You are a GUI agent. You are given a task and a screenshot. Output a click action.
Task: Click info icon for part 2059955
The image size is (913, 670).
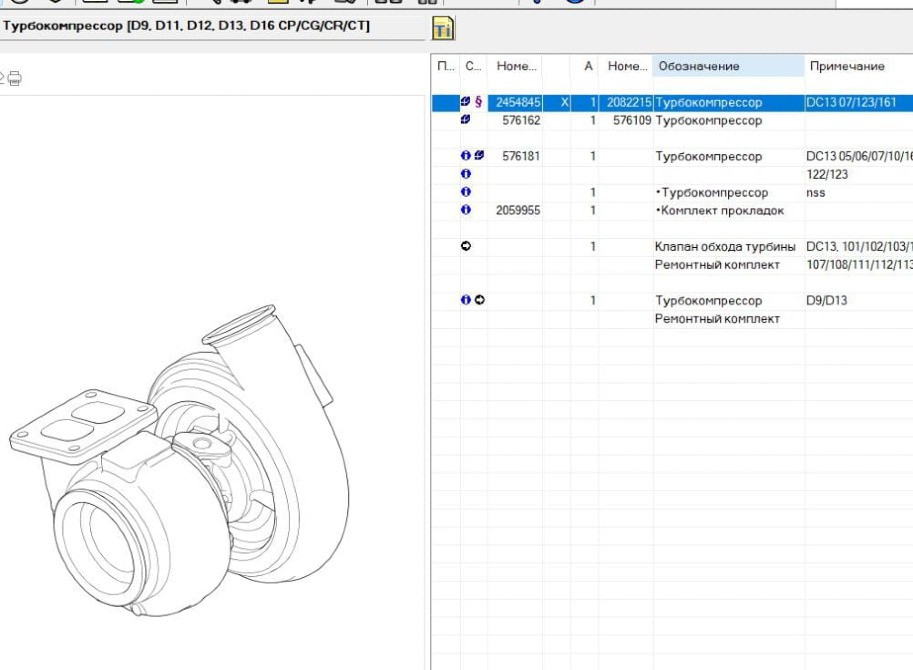pos(466,210)
